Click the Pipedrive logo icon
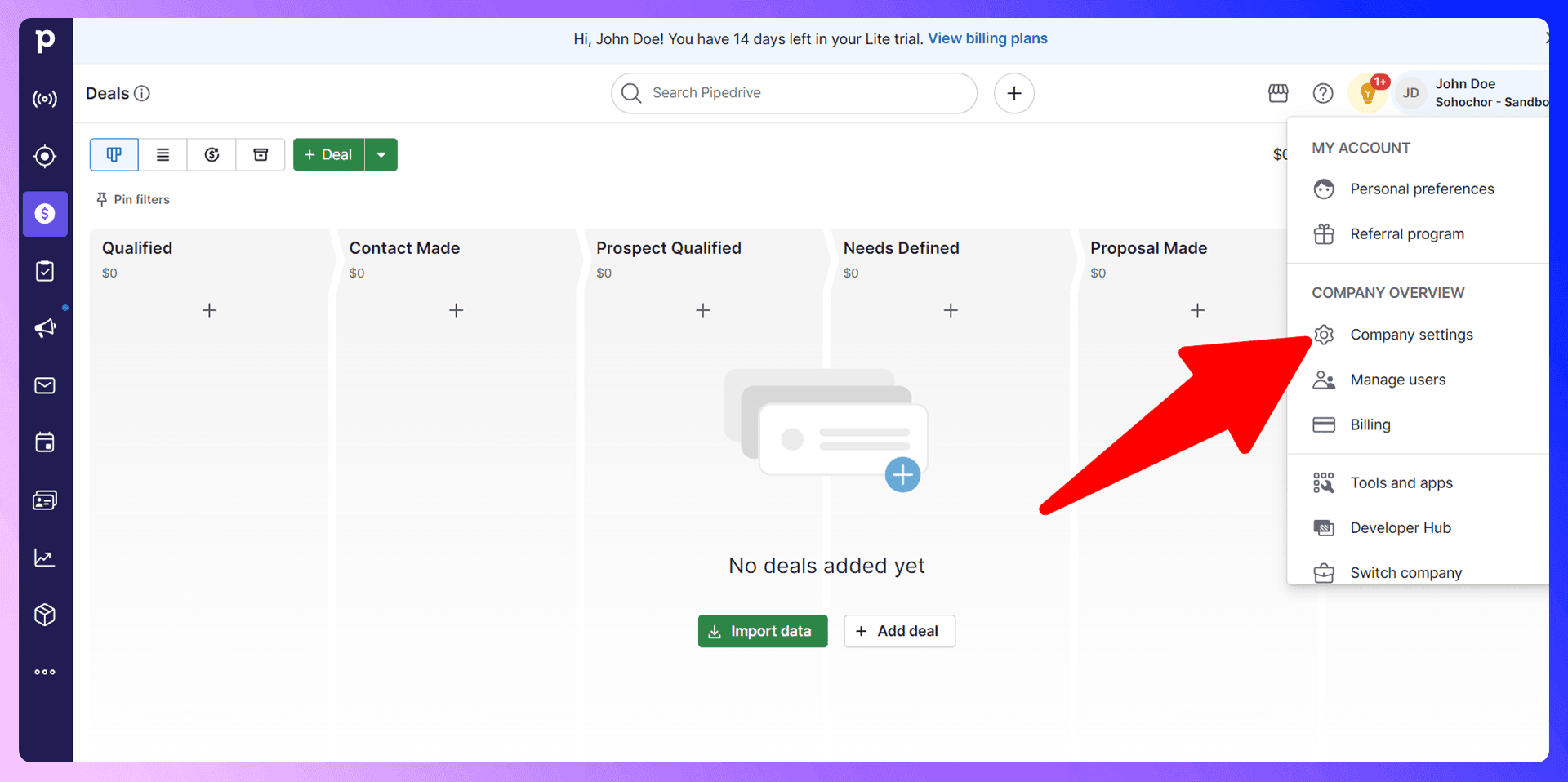 46,40
